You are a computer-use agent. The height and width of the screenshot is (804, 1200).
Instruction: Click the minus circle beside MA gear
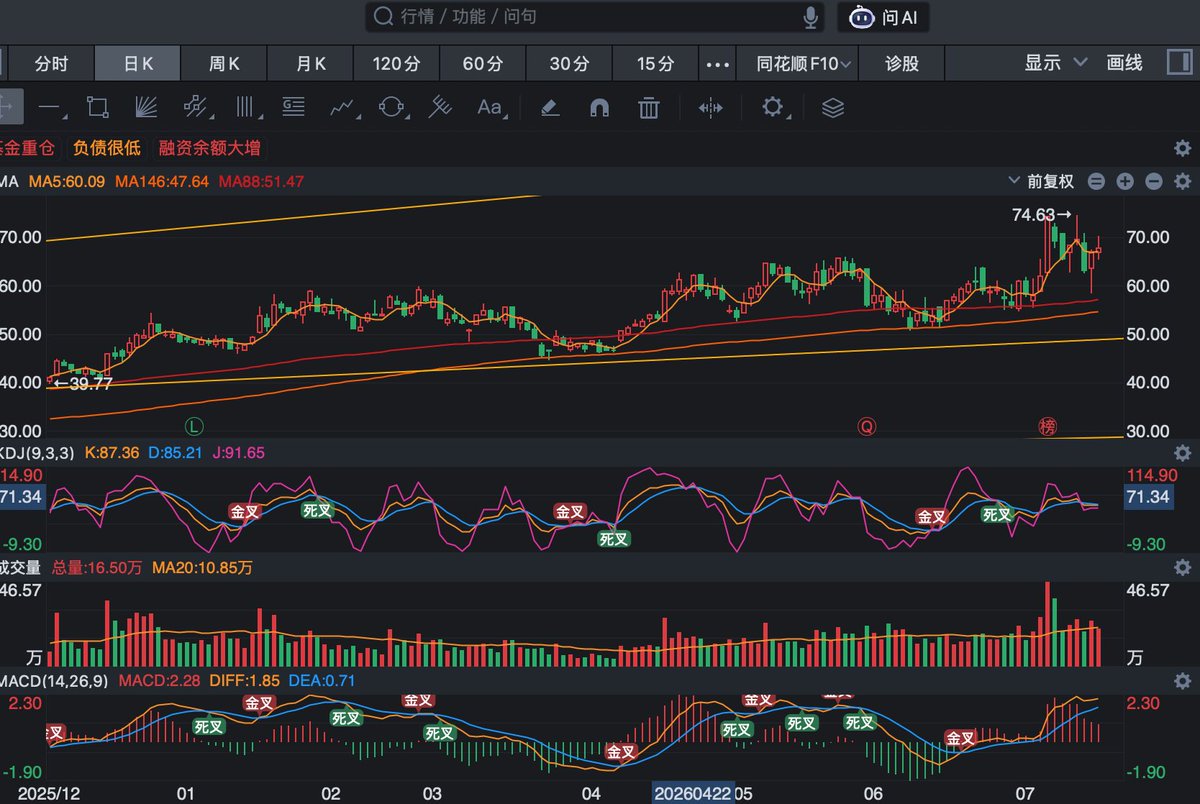[x=1154, y=181]
